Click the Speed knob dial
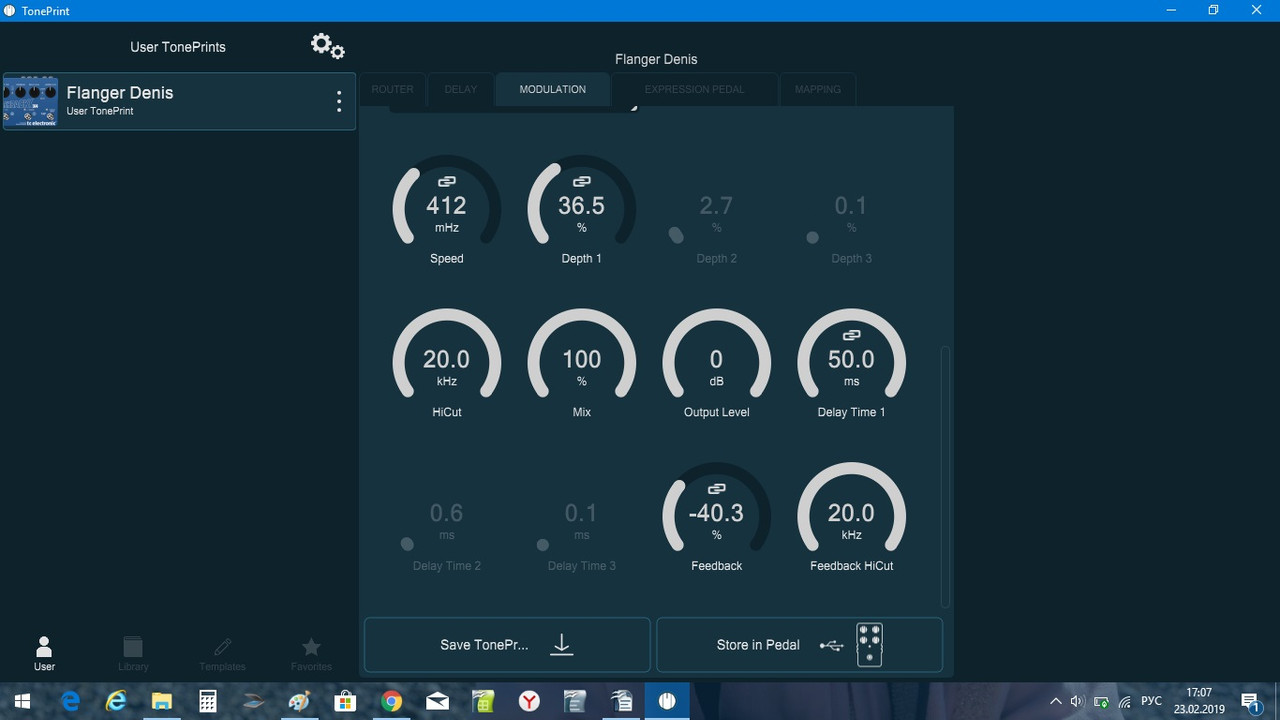Image resolution: width=1280 pixels, height=720 pixels. coord(446,200)
